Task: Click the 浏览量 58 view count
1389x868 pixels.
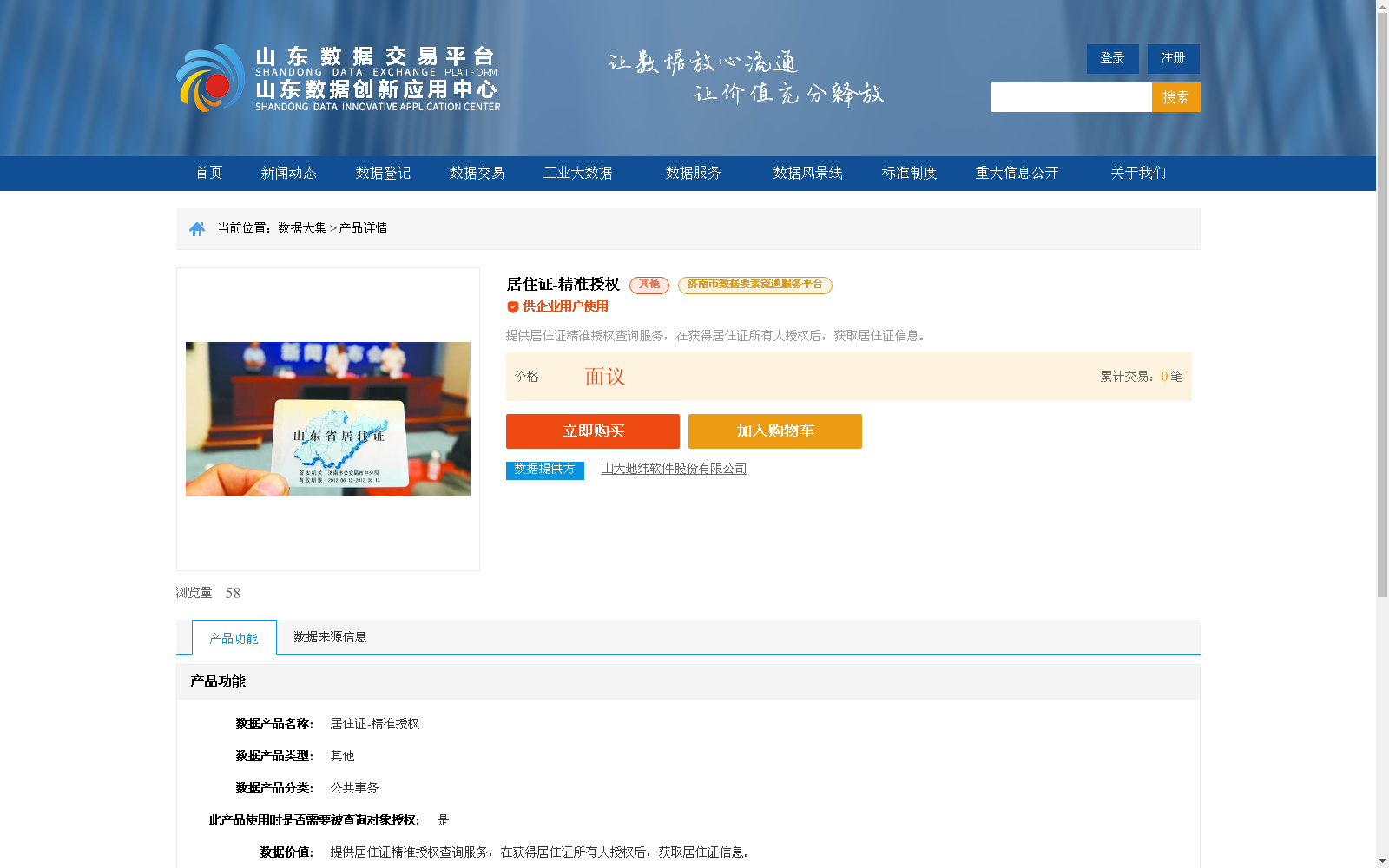Action: pos(208,593)
